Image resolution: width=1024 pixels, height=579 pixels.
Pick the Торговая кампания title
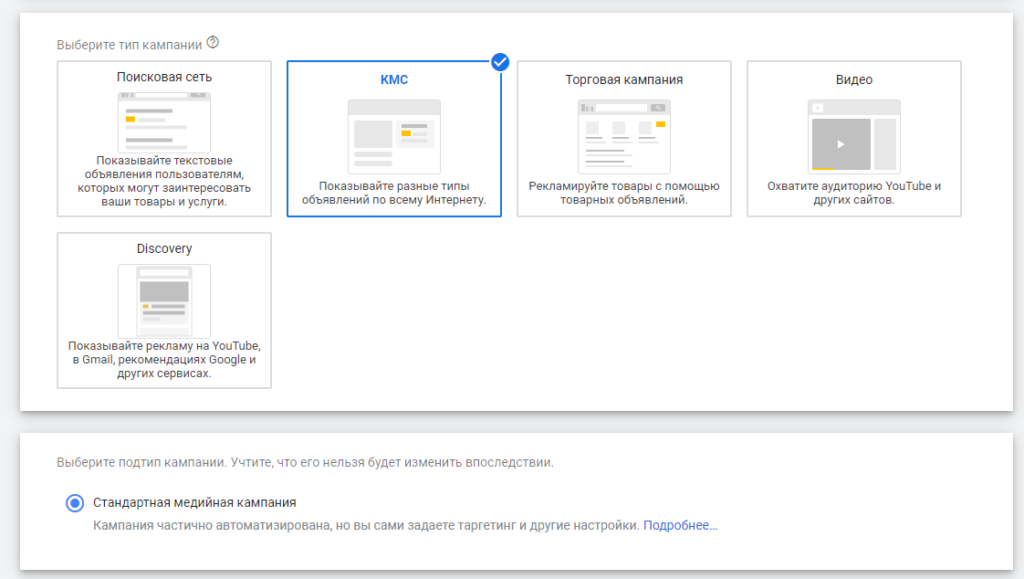pyautogui.click(x=624, y=79)
